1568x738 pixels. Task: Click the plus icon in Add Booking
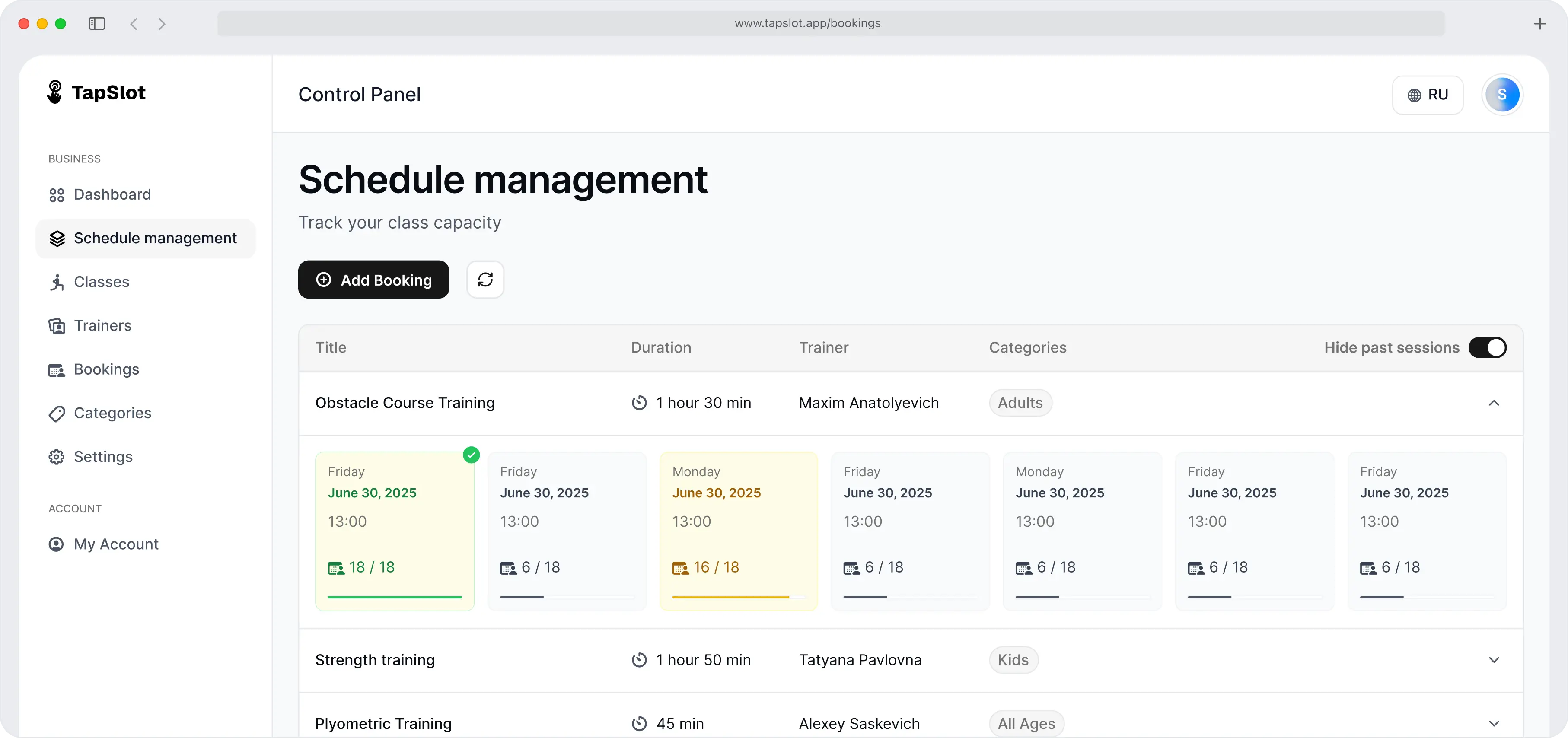point(324,280)
